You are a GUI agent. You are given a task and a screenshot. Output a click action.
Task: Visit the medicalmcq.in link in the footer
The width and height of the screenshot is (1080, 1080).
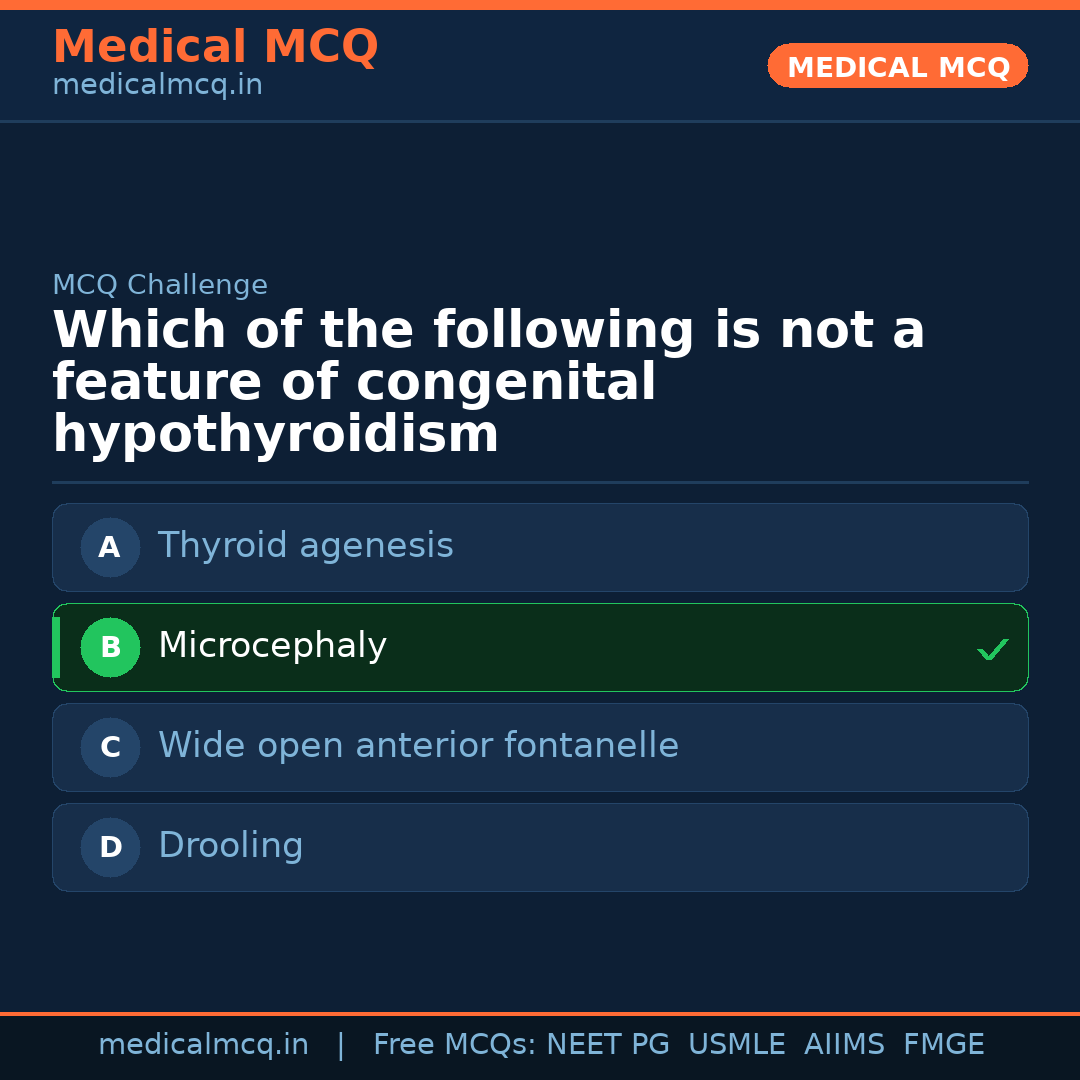pyautogui.click(x=204, y=1044)
